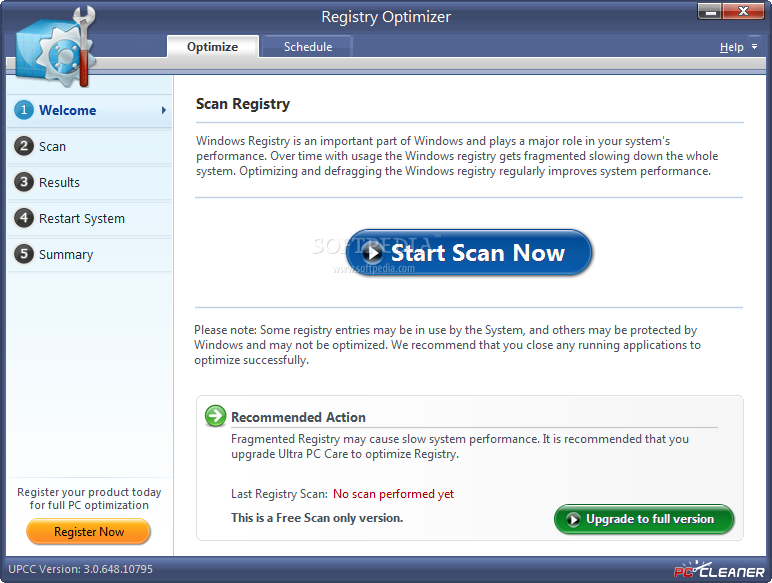Click the Registry Optimizer wrench logo

(x=55, y=48)
